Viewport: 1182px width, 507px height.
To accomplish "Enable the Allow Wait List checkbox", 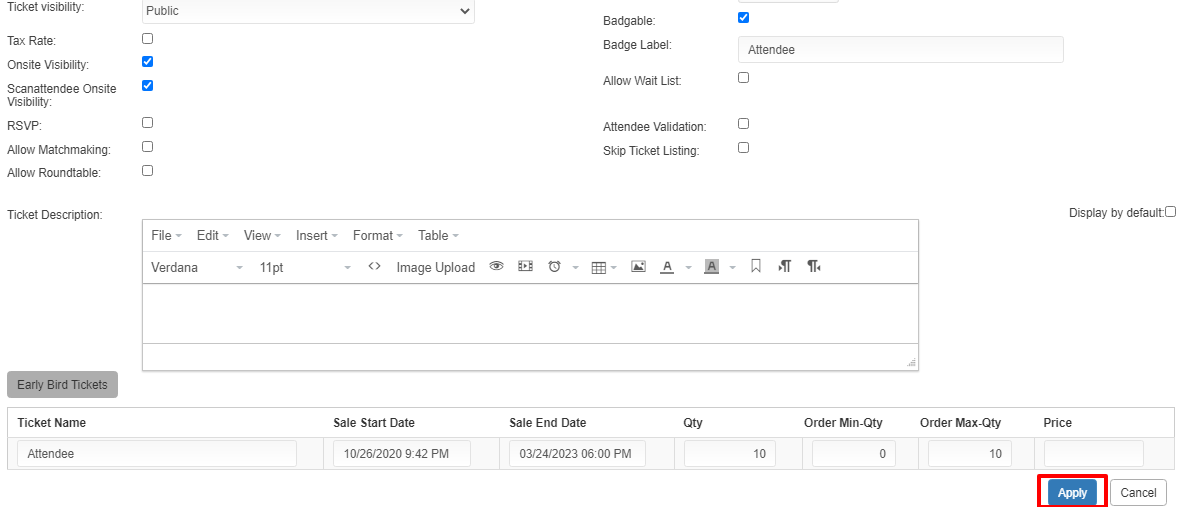I will pyautogui.click(x=743, y=77).
